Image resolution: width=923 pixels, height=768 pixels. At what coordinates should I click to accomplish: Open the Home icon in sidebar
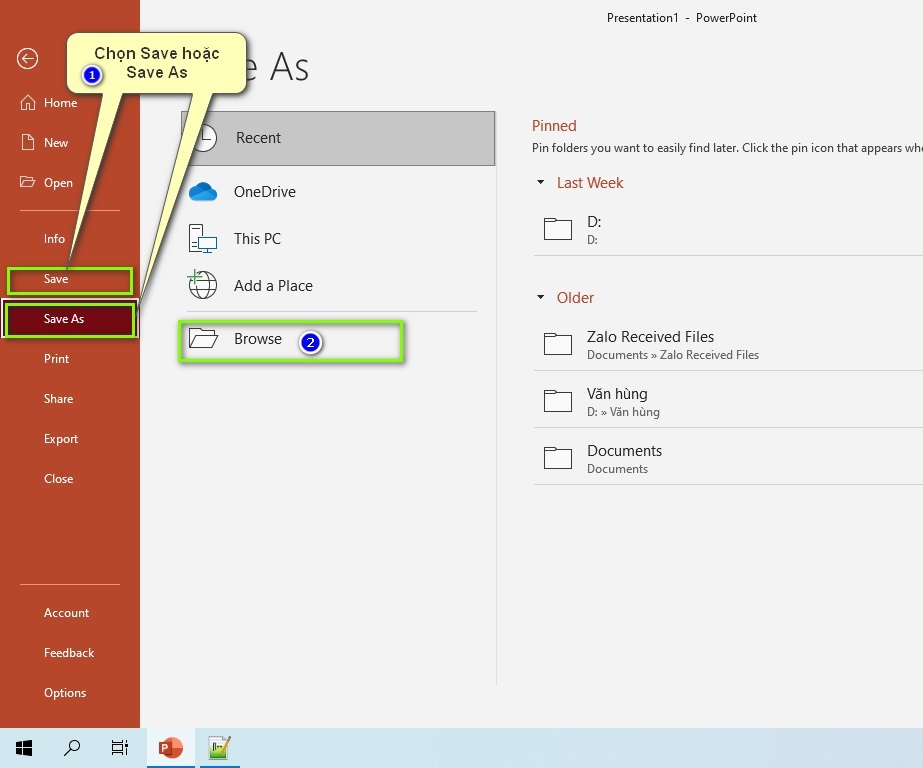click(28, 102)
